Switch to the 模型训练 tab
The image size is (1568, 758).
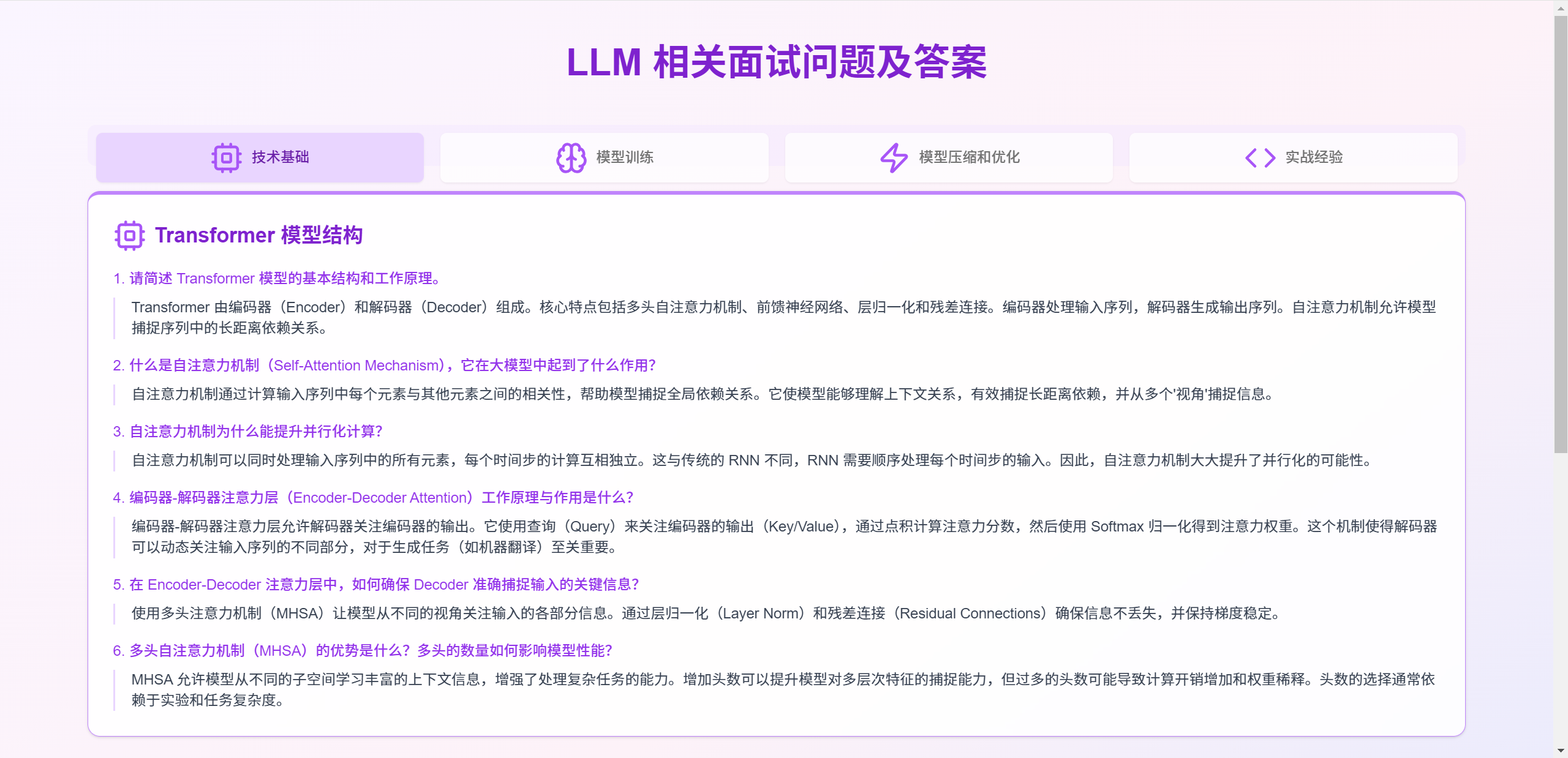tap(605, 157)
